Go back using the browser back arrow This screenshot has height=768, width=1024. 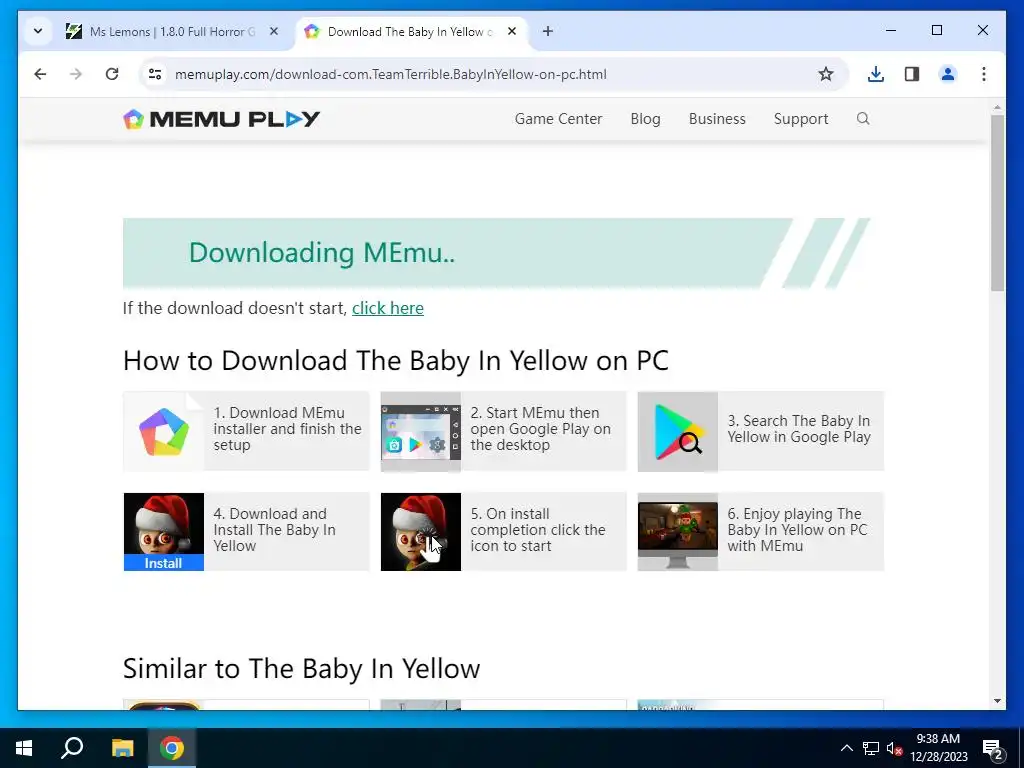pyautogui.click(x=40, y=74)
